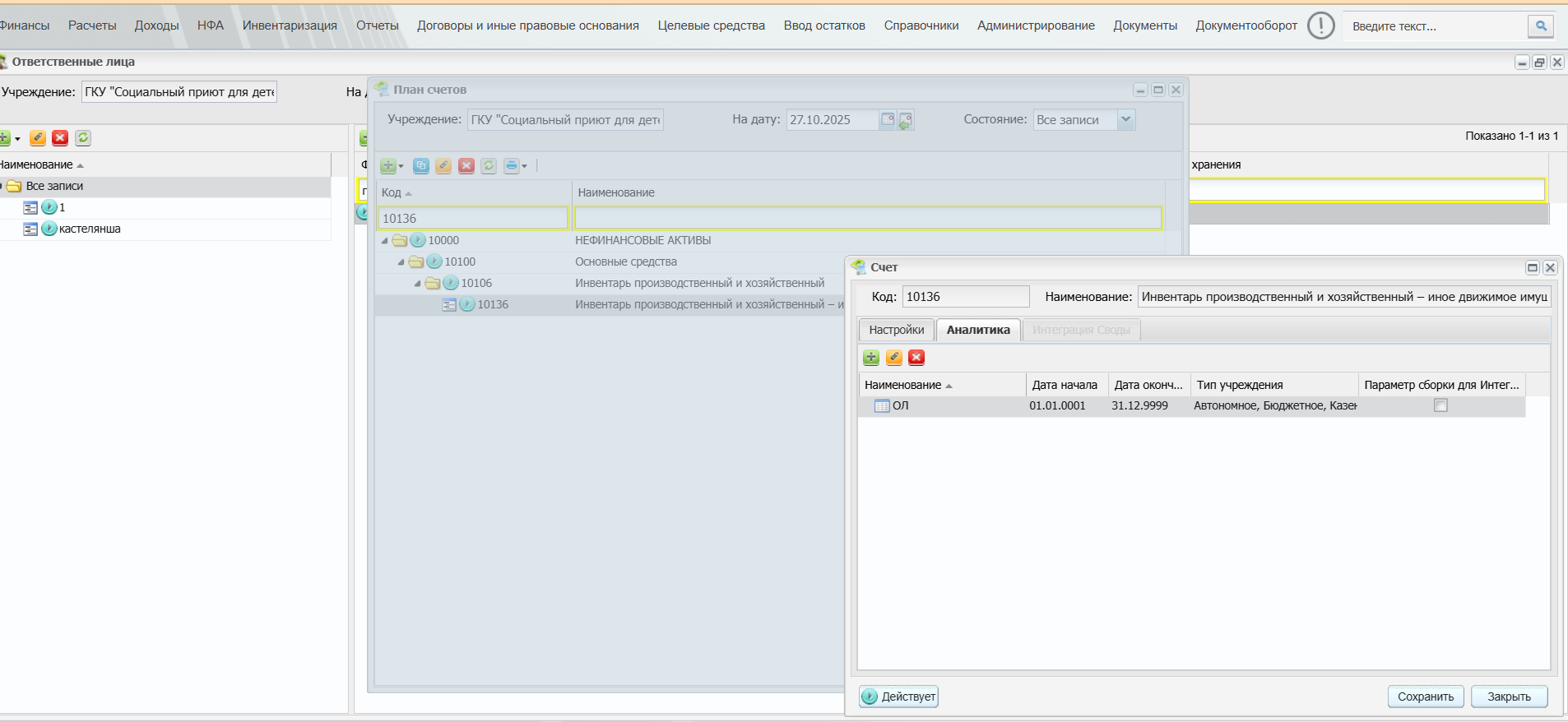Click the Код field in the Счет dialog

pos(966,297)
